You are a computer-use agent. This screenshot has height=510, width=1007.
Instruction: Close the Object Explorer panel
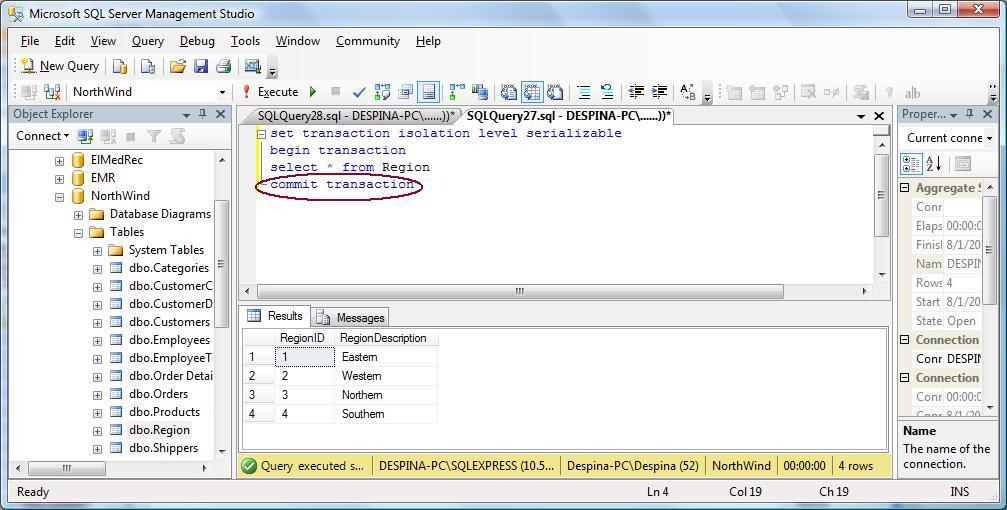(x=220, y=114)
